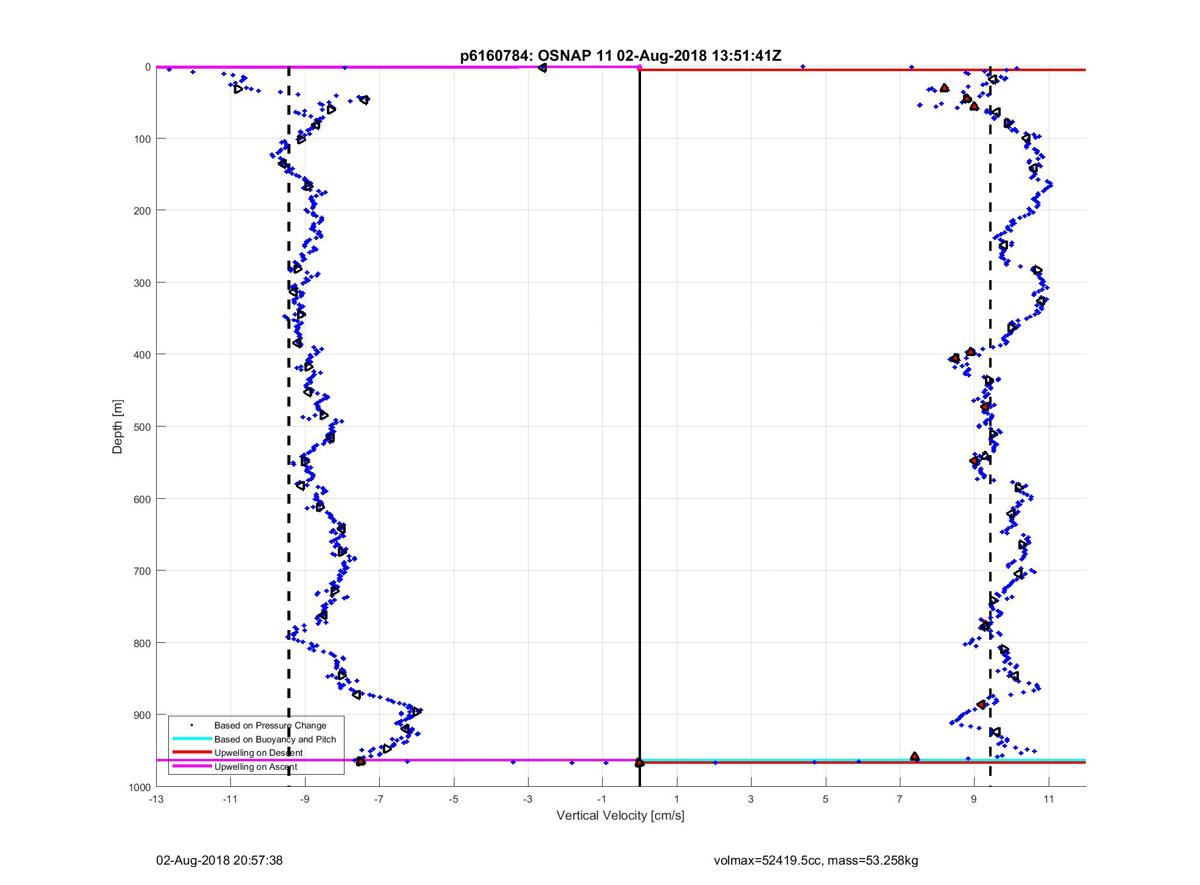Click the Upwelling on Descent legend entry
Image resolution: width=1200 pixels, height=885 pixels.
coord(258,752)
